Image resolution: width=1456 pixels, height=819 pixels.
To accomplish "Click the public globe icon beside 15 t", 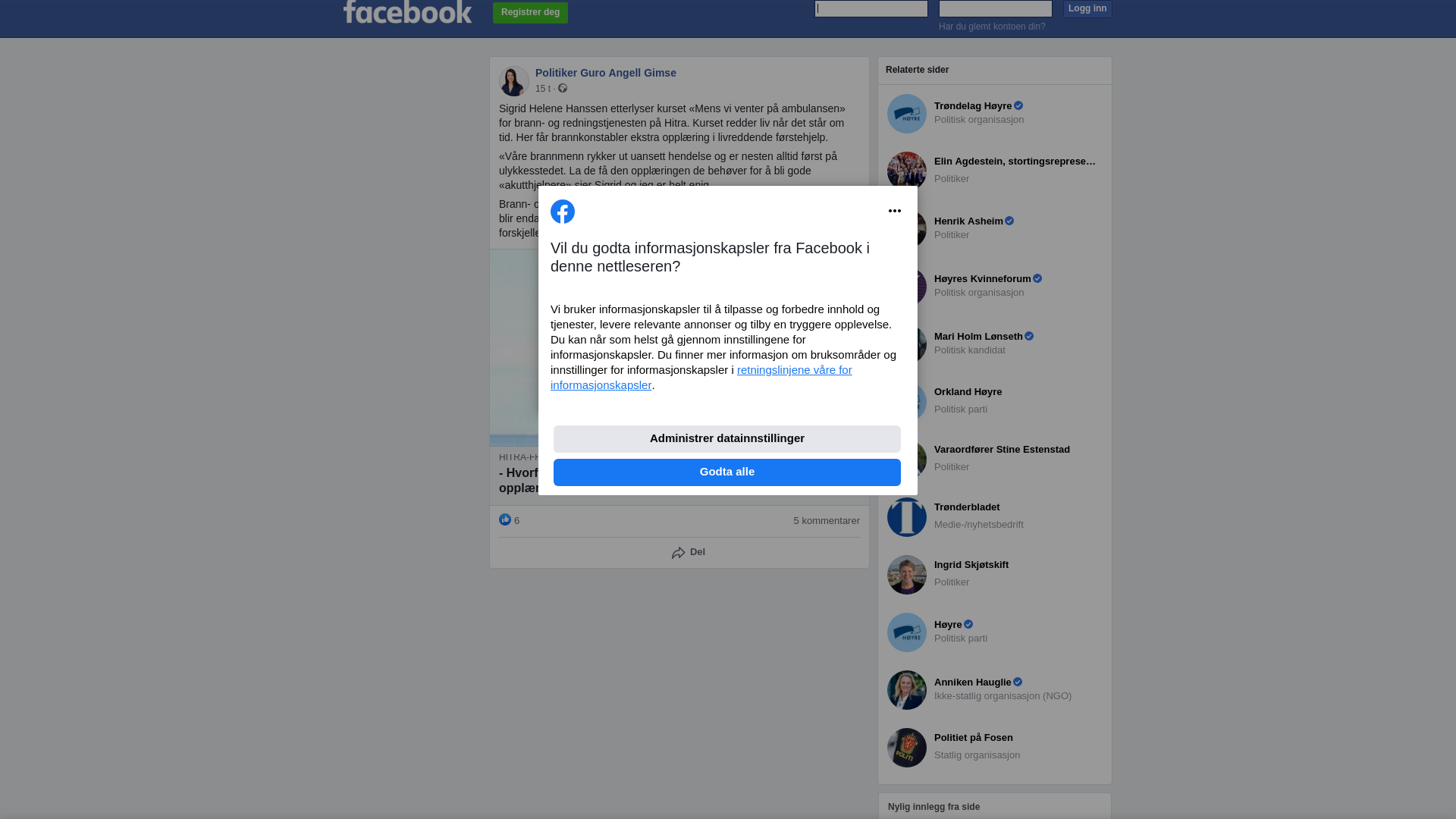I will [563, 88].
